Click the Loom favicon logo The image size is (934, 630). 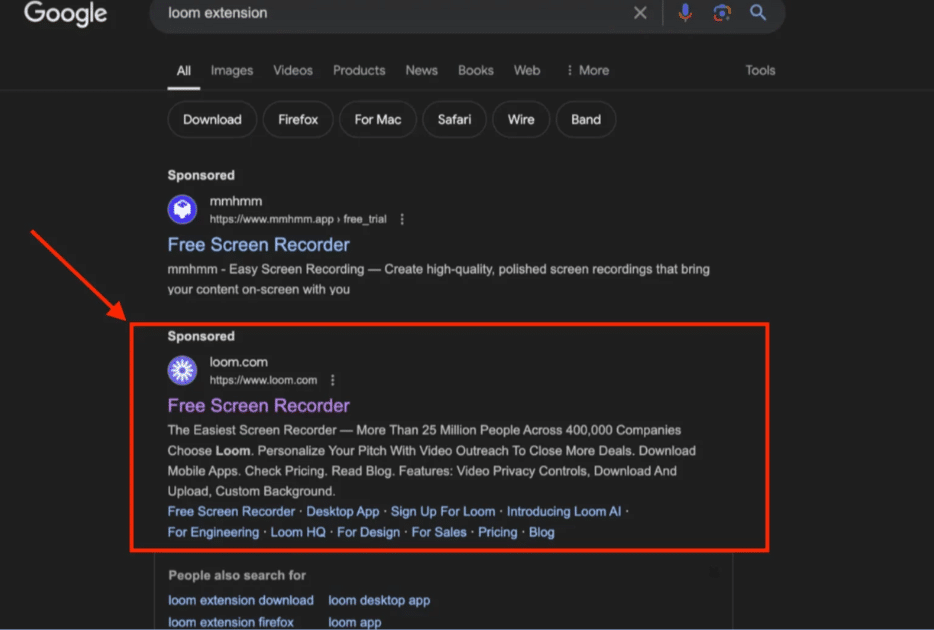pos(182,370)
